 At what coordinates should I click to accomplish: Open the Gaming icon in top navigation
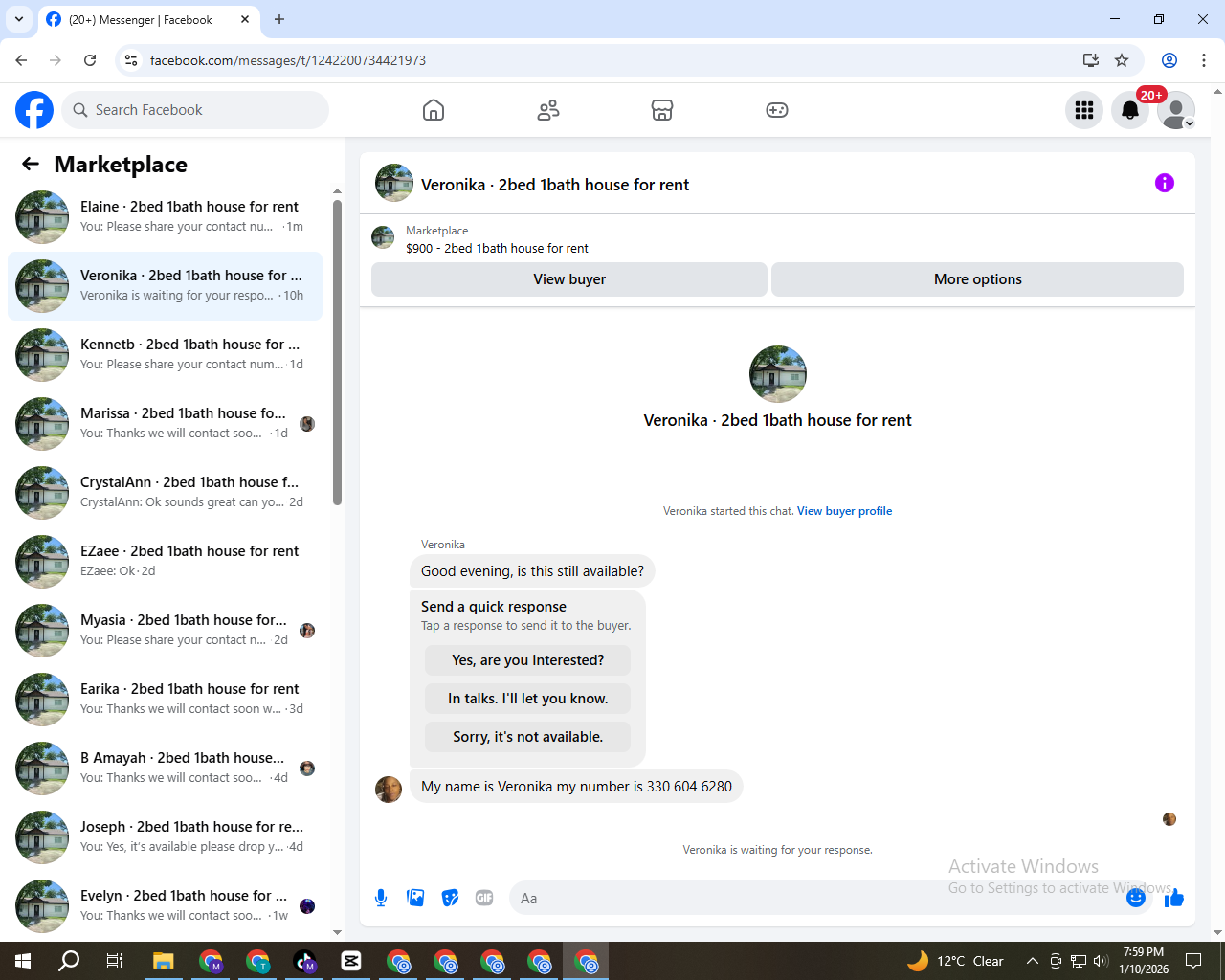777,110
